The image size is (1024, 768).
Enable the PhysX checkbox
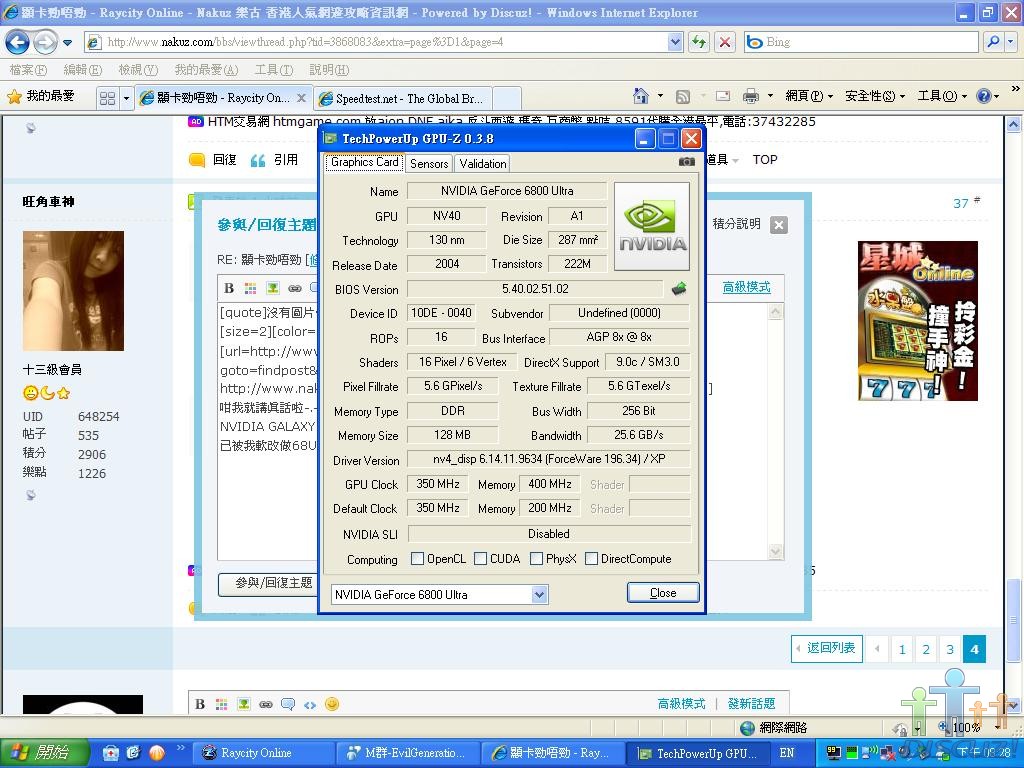(x=536, y=559)
